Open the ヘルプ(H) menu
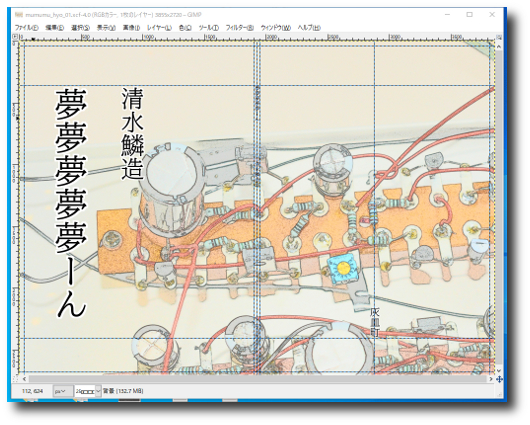This screenshot has width=530, height=425. point(309,28)
